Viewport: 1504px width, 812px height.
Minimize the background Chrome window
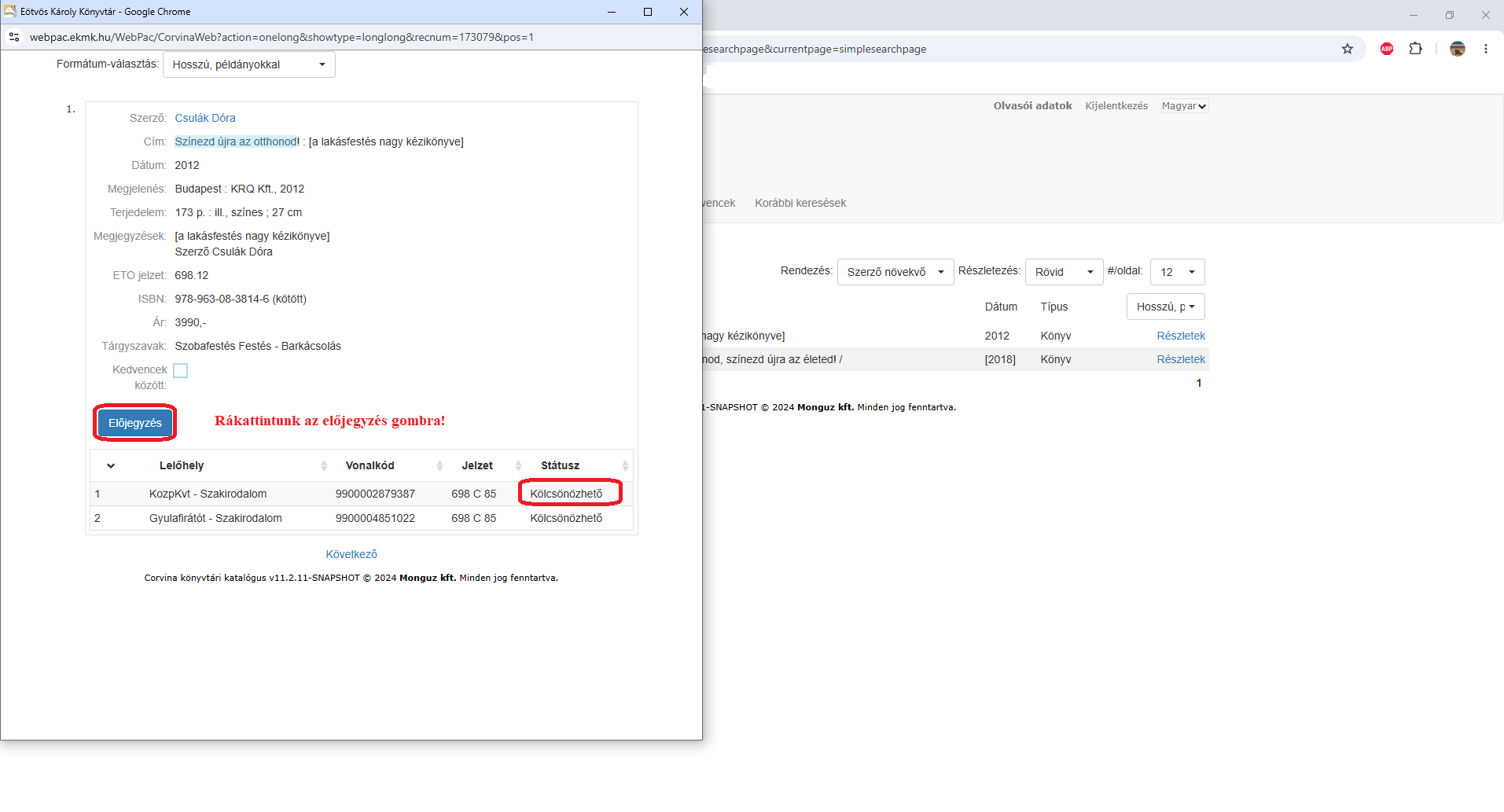pos(1414,15)
